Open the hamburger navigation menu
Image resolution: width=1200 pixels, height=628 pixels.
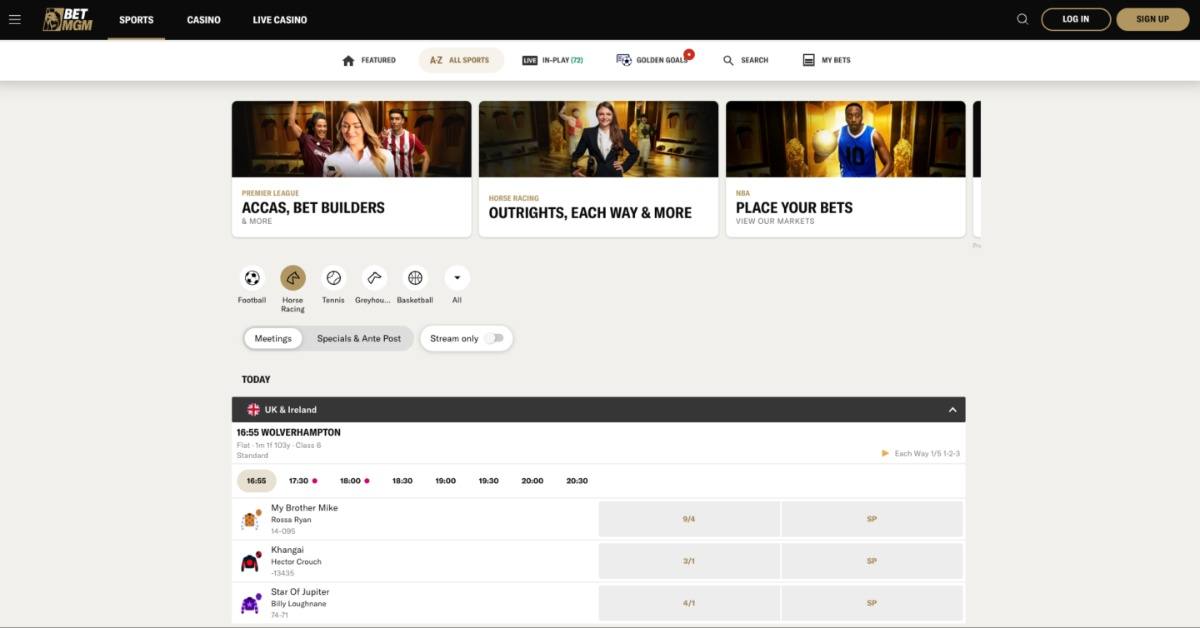coord(15,19)
